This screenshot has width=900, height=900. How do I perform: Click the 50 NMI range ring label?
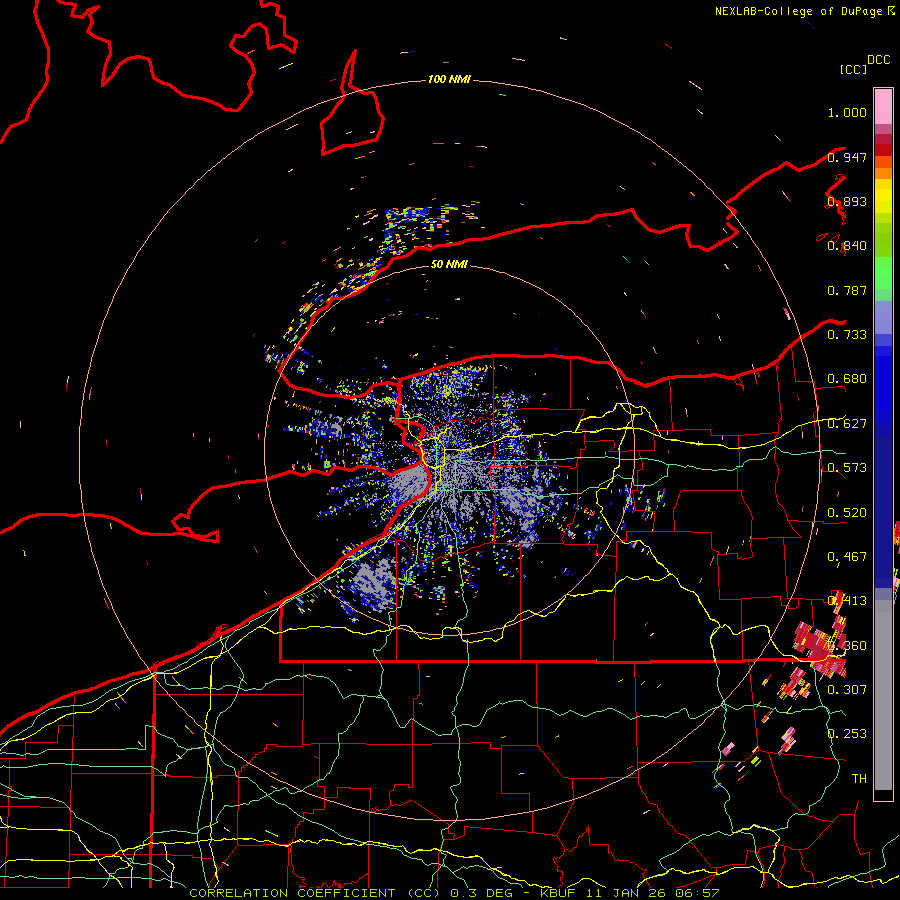[449, 264]
